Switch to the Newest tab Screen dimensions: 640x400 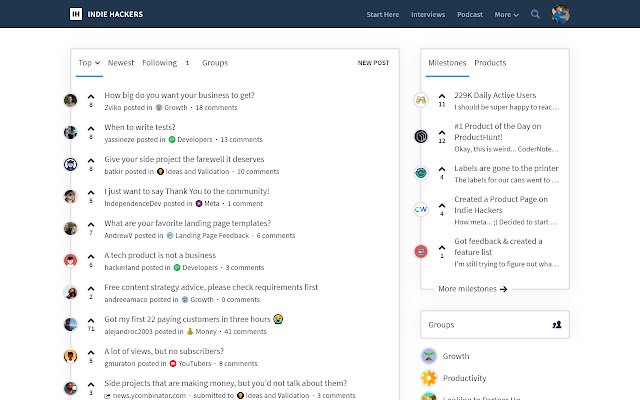(x=121, y=63)
